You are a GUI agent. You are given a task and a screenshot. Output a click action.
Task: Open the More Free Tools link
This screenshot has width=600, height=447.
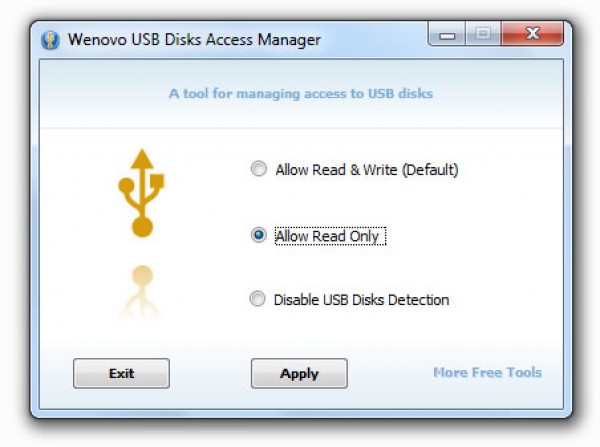click(x=487, y=373)
